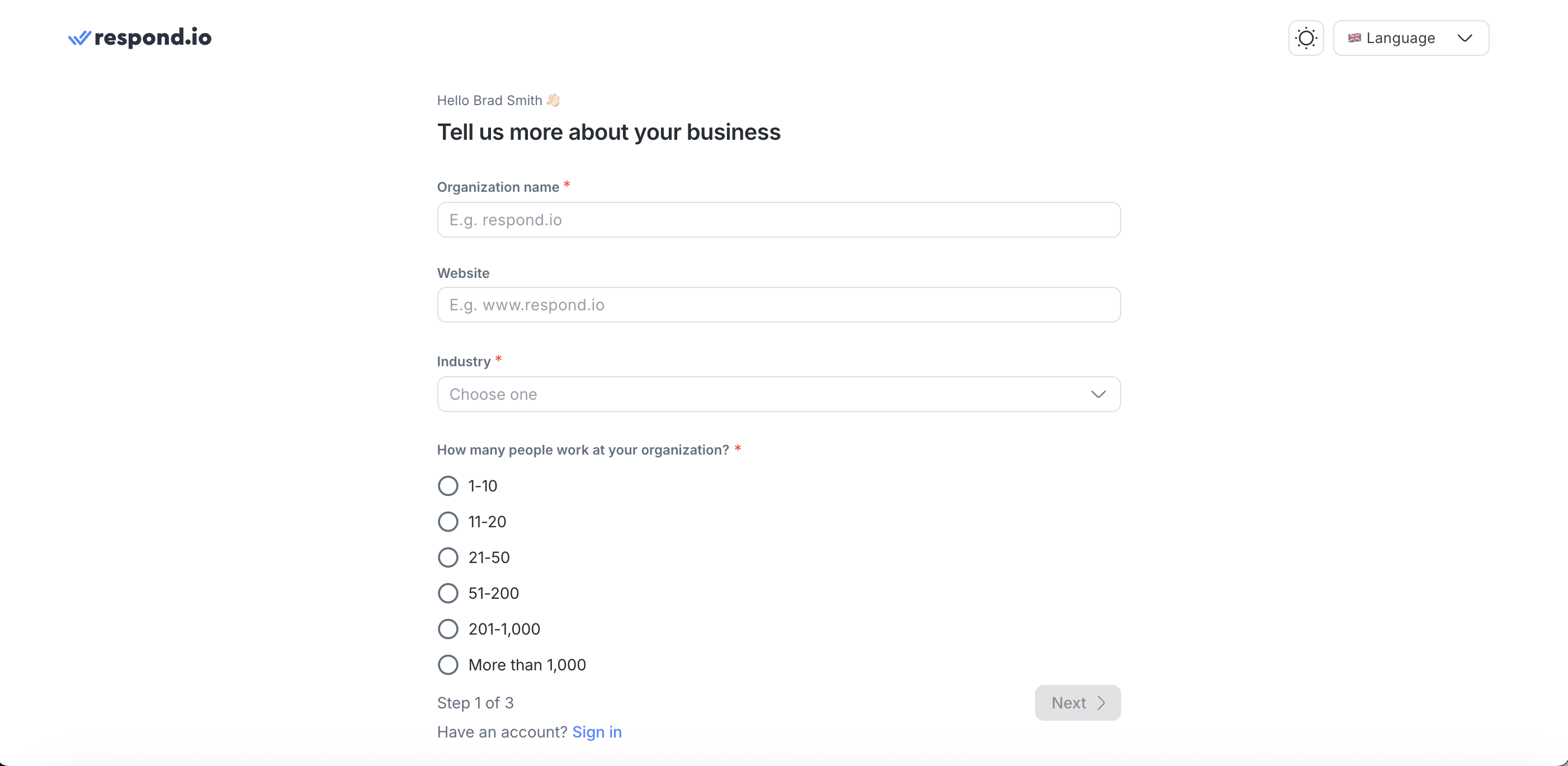Viewport: 1568px width, 766px height.
Task: Select the 1-10 employees radio option
Action: coord(448,486)
